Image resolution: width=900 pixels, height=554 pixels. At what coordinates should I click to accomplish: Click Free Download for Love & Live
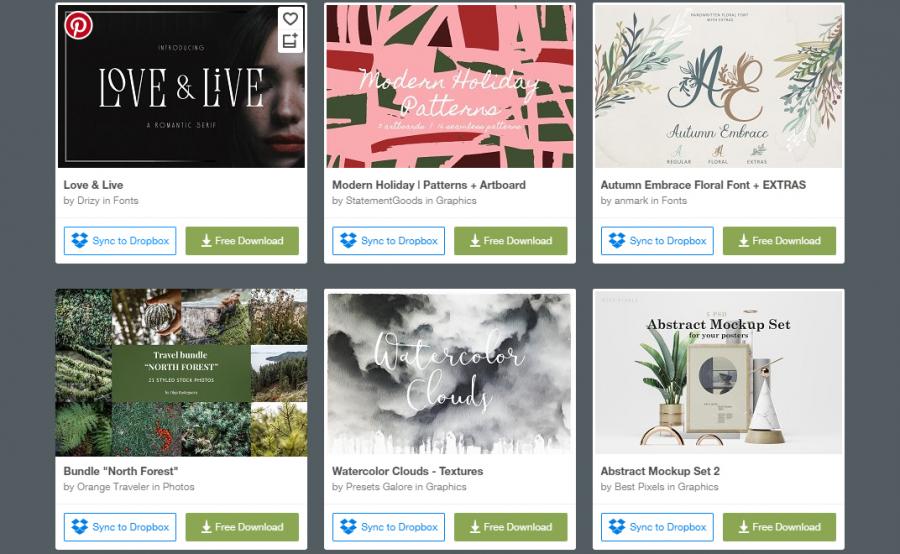(242, 241)
